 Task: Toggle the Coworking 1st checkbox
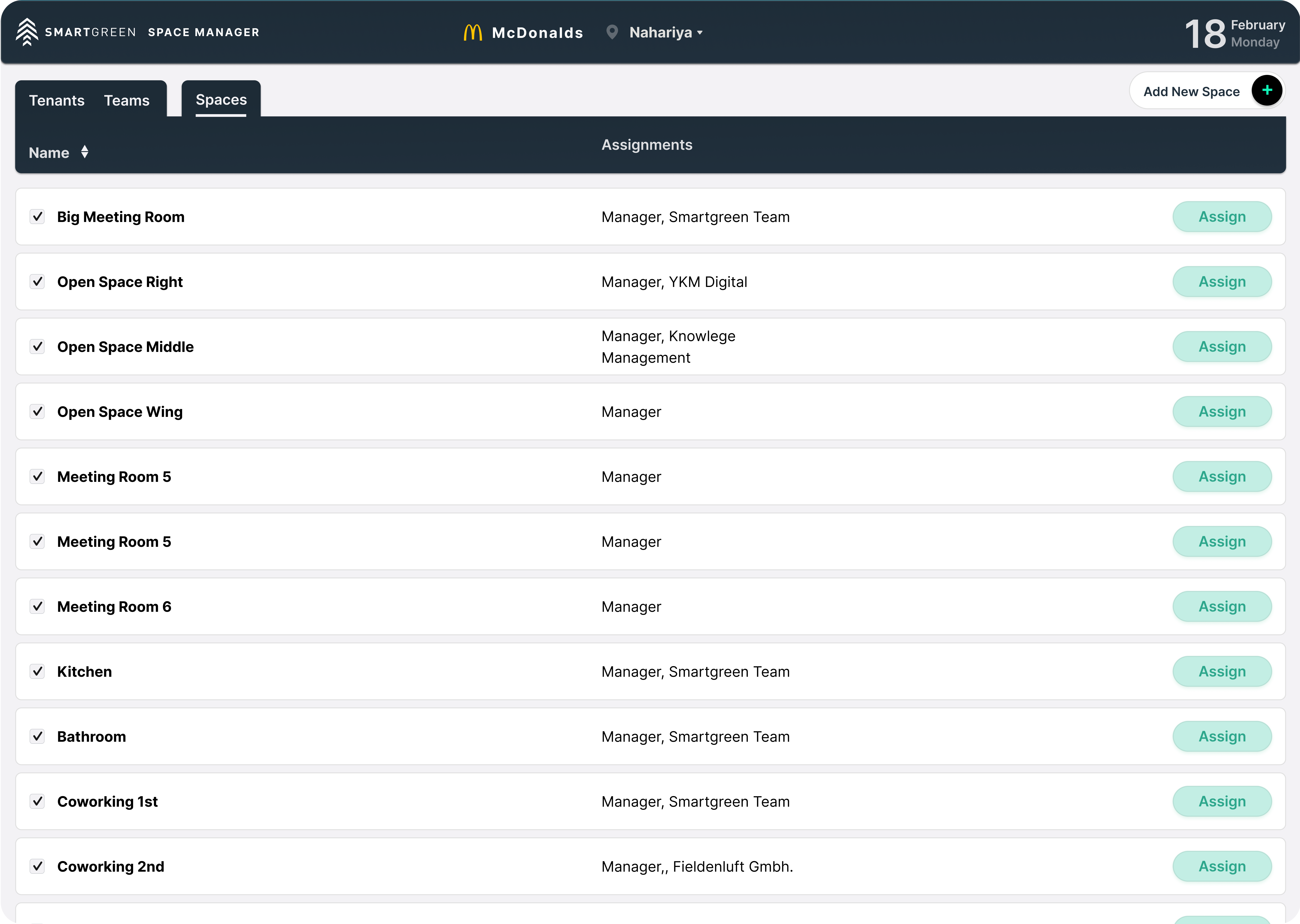point(37,801)
